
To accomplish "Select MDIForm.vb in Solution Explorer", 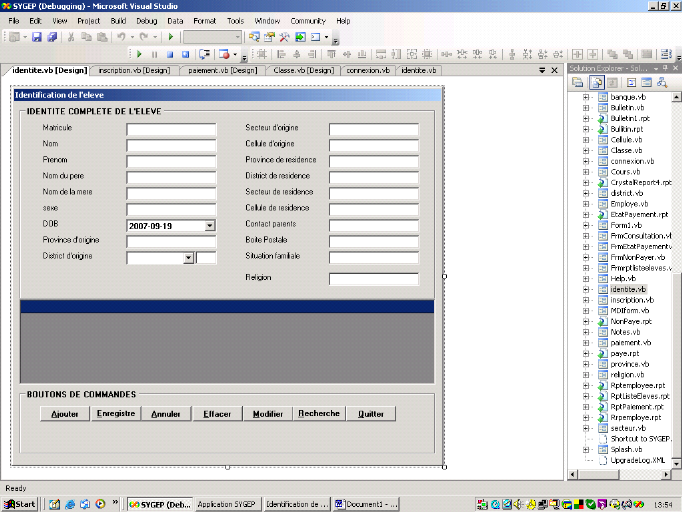I will pyautogui.click(x=631, y=310).
